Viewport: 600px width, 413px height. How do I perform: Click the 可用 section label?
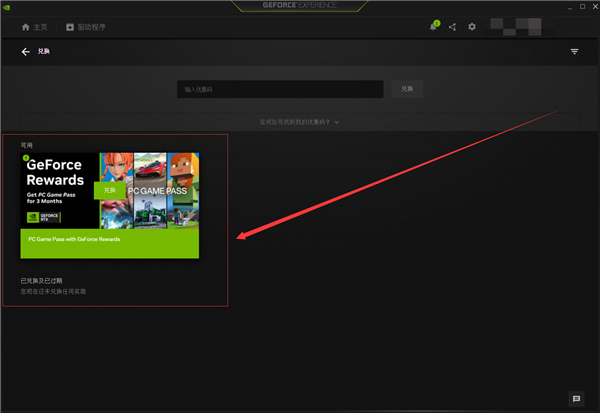coord(26,145)
